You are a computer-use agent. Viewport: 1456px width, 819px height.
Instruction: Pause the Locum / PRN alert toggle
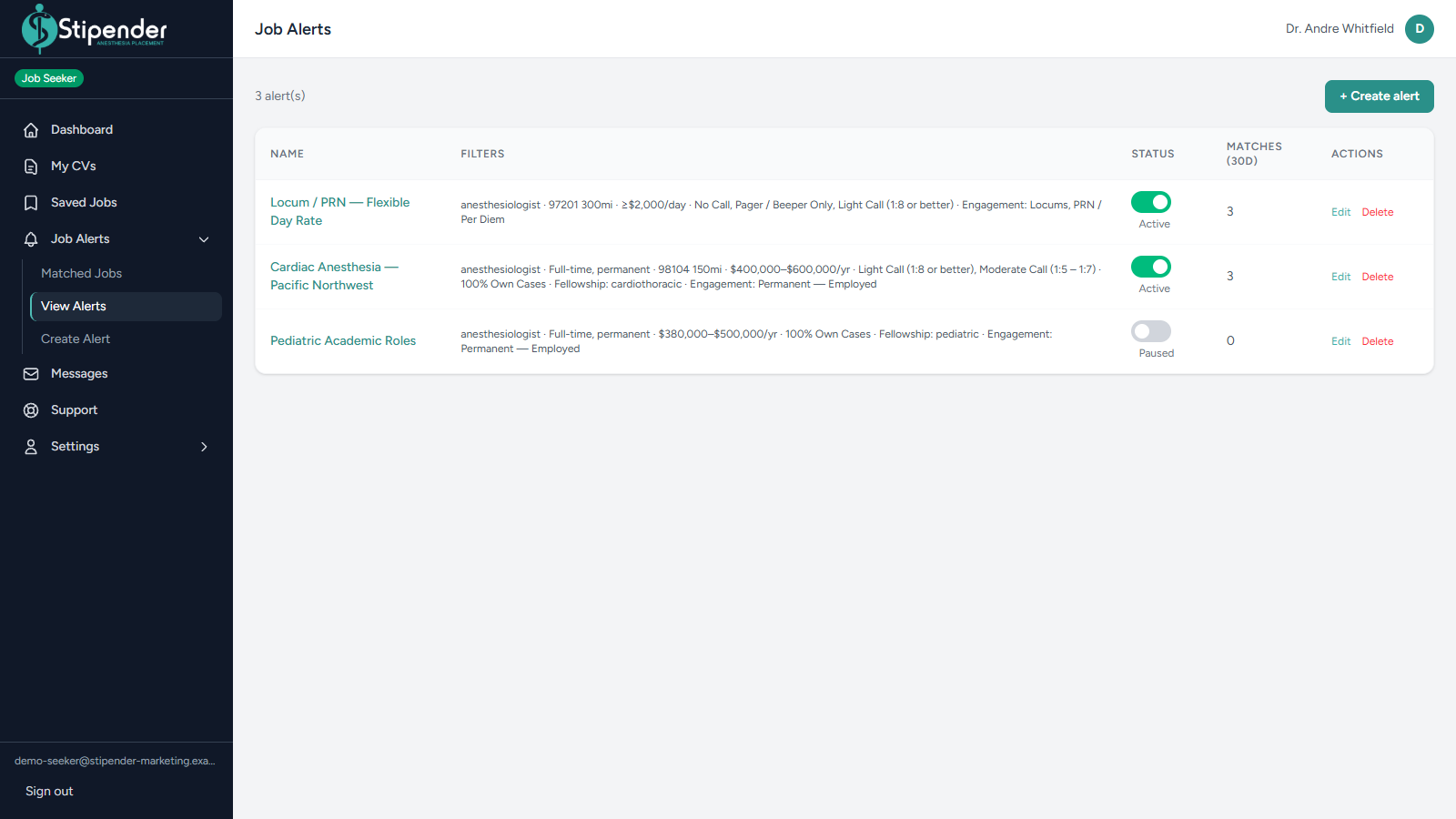[1151, 202]
